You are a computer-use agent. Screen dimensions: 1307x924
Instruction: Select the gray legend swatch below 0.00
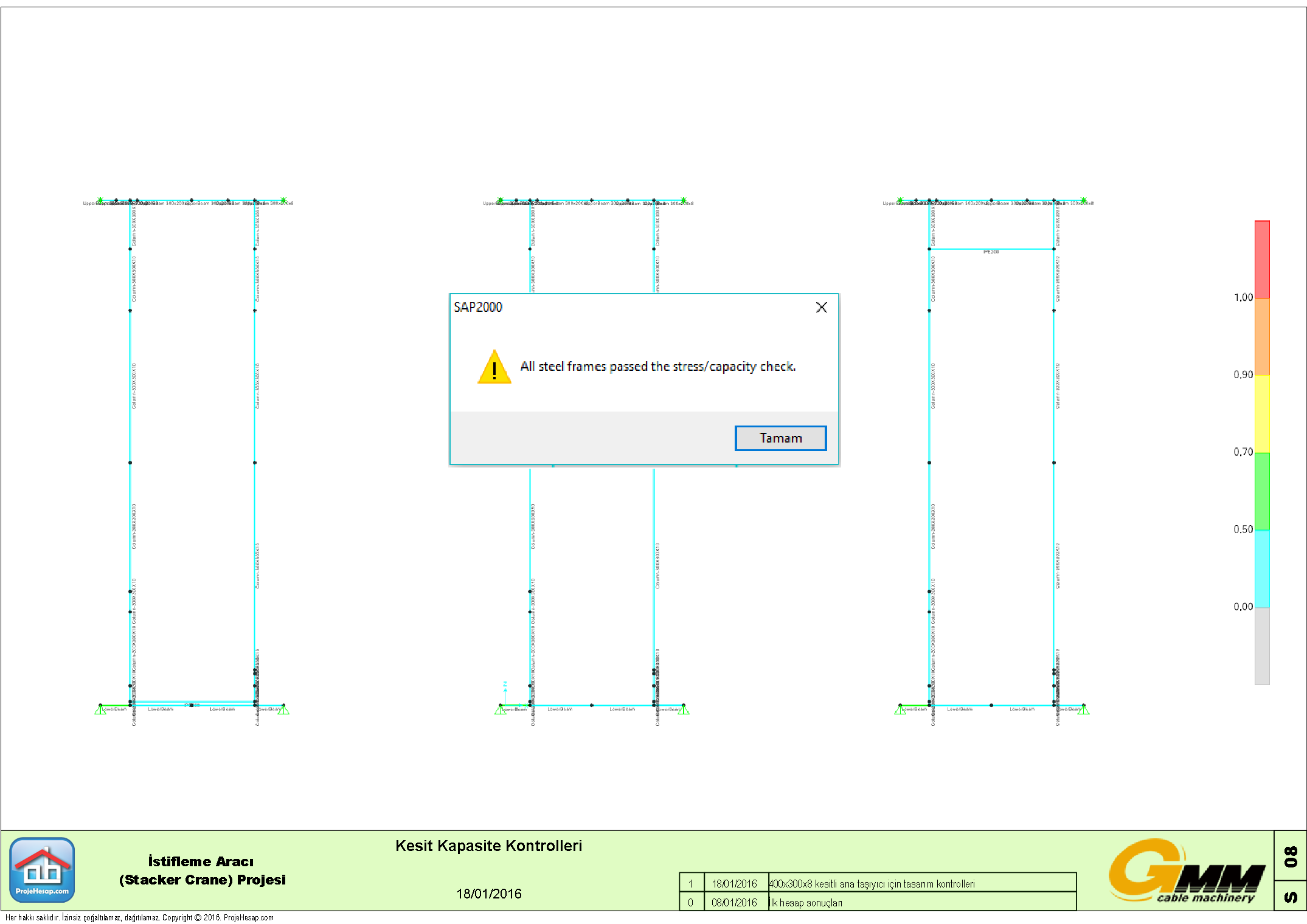pyautogui.click(x=1262, y=646)
